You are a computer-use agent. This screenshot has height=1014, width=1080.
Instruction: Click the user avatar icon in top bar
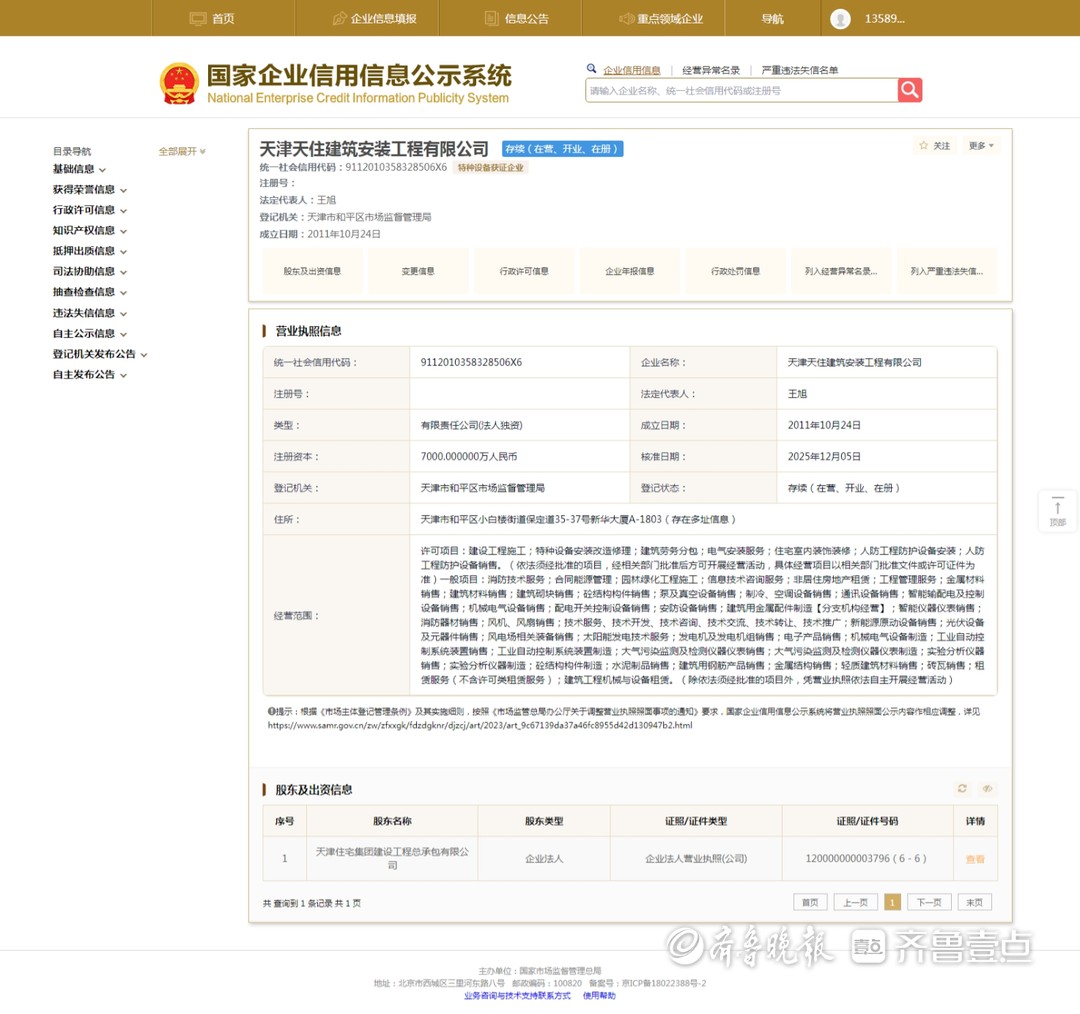click(x=840, y=19)
